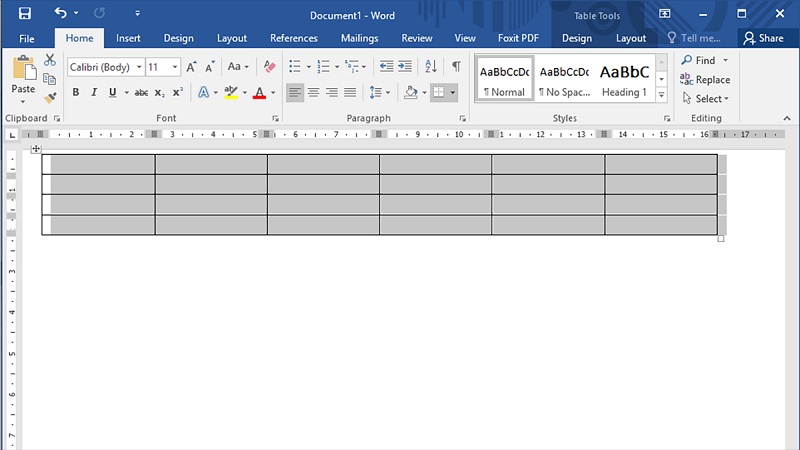
Task: Switch to the Insert tab
Action: (x=128, y=38)
